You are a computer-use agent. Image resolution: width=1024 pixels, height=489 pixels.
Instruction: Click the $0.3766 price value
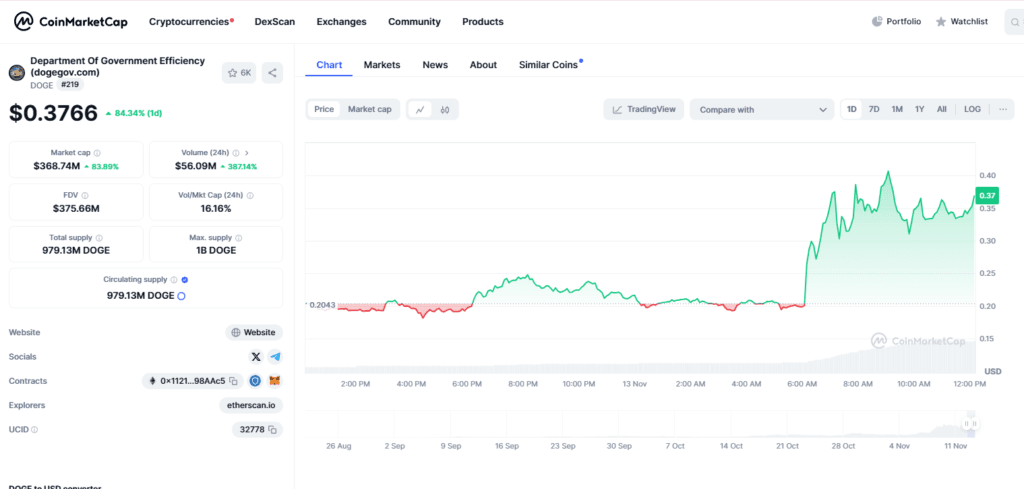pos(53,112)
